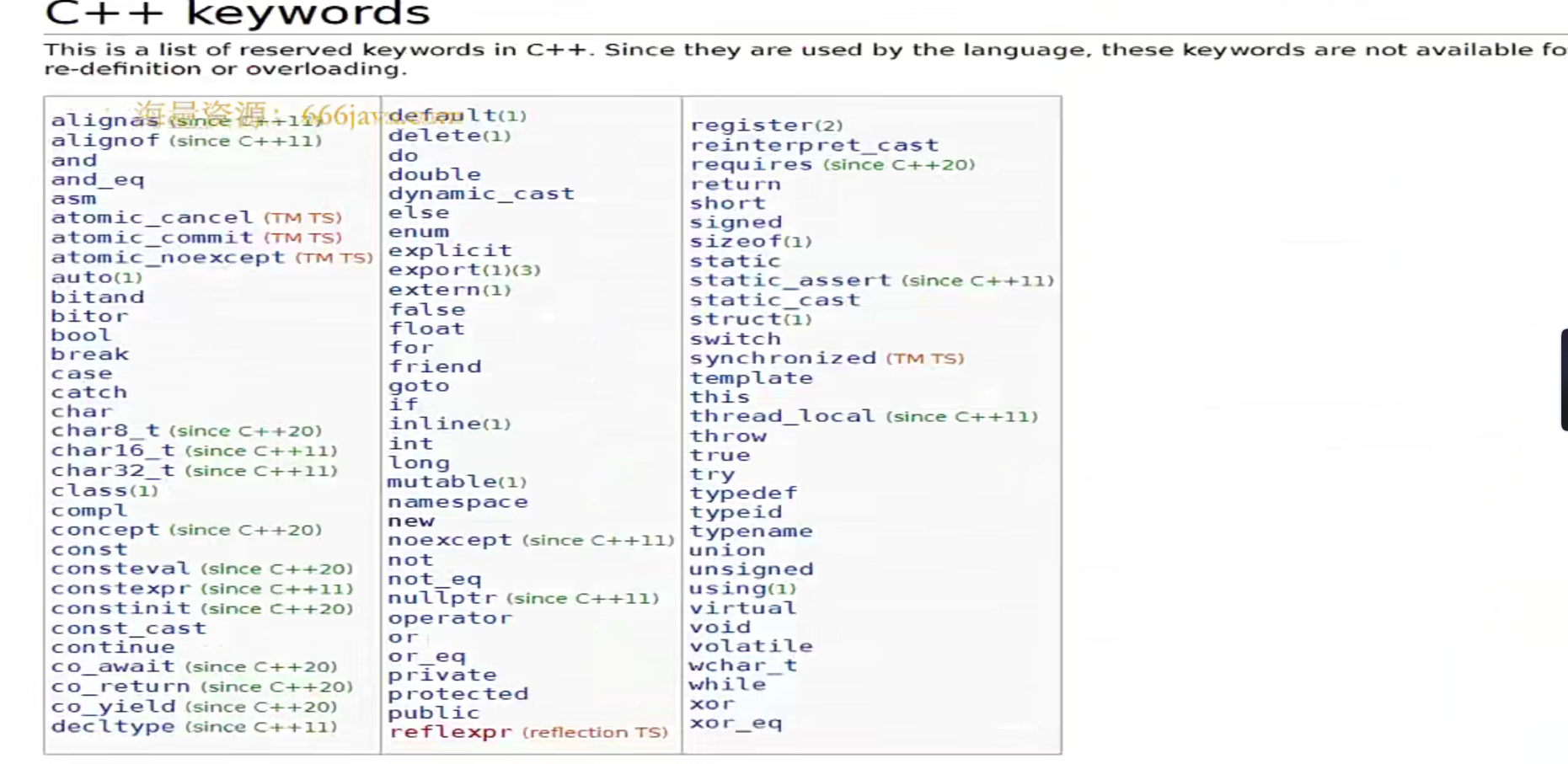Image resolution: width=1568 pixels, height=764 pixels.
Task: Click the co_return keyword link
Action: tap(120, 687)
